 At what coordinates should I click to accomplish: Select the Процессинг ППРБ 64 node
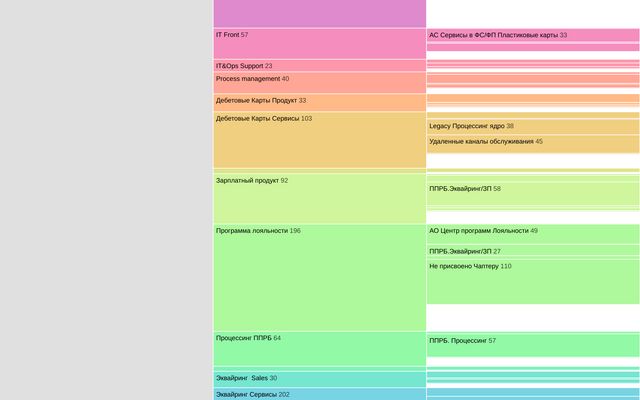(319, 349)
